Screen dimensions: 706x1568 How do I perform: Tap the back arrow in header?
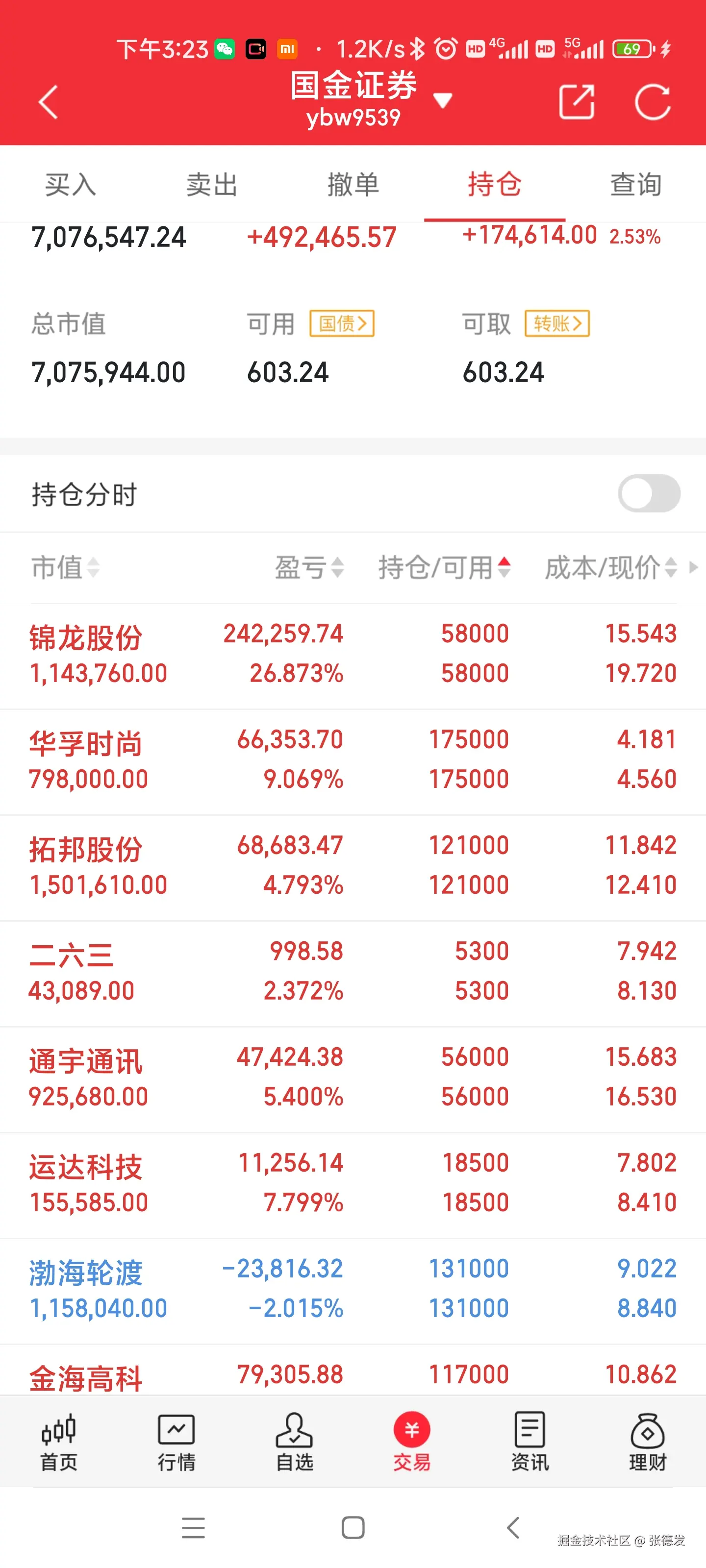pos(49,101)
